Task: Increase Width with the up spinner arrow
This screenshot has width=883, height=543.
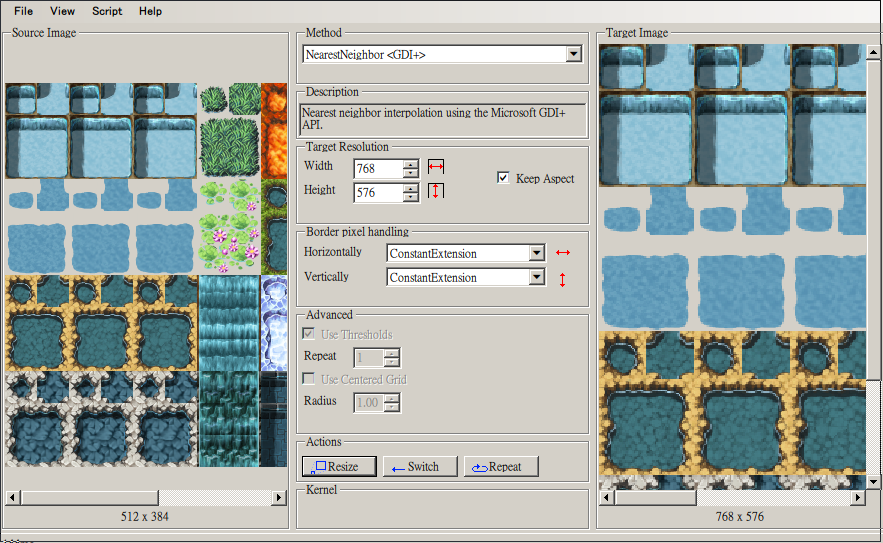Action: 411,164
